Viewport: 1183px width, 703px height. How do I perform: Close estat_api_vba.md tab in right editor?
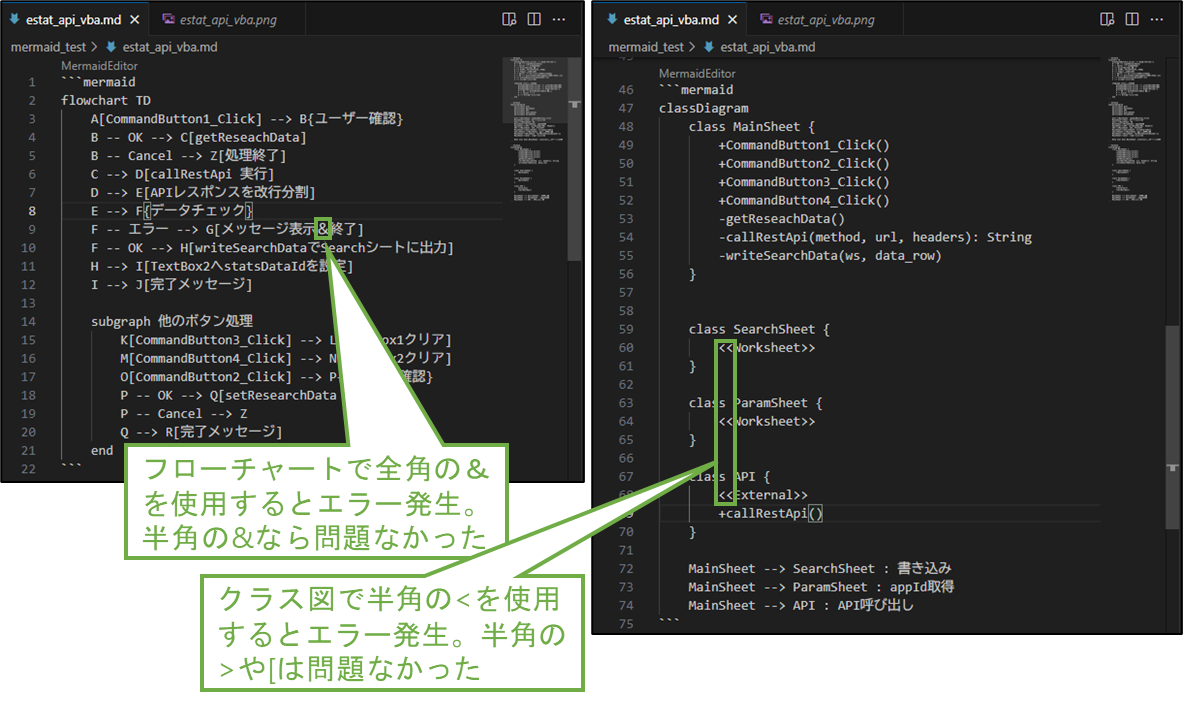(x=733, y=20)
